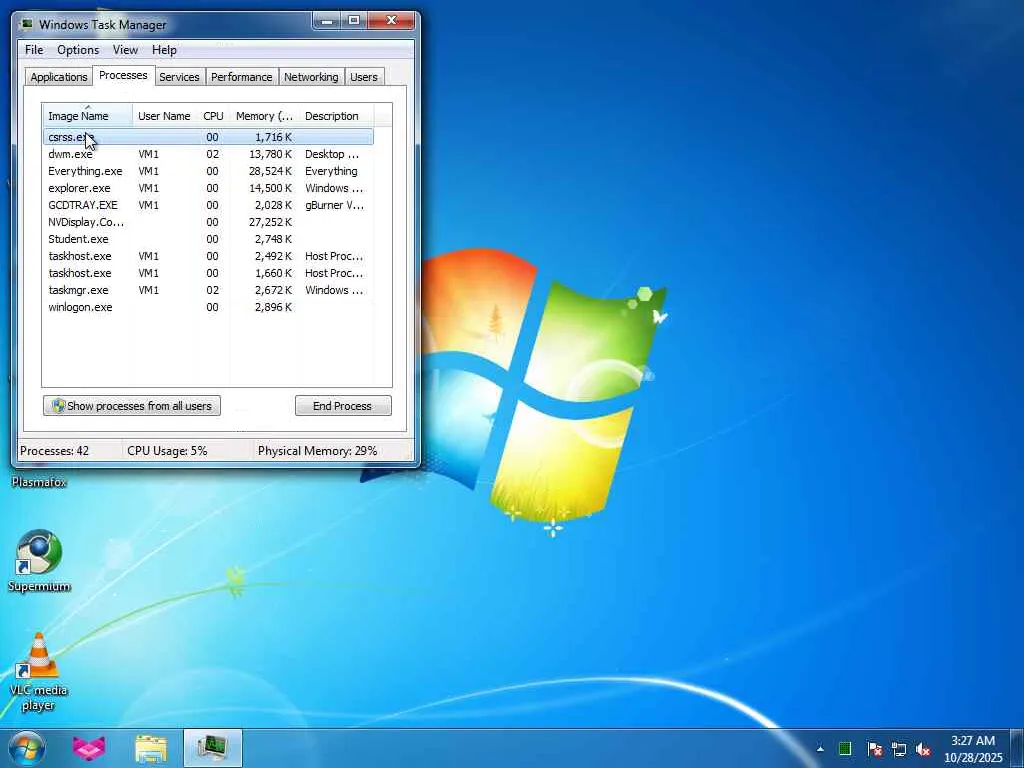Screen dimensions: 1024x768
Task: Click the gBurner V... description cell
Action: click(334, 205)
